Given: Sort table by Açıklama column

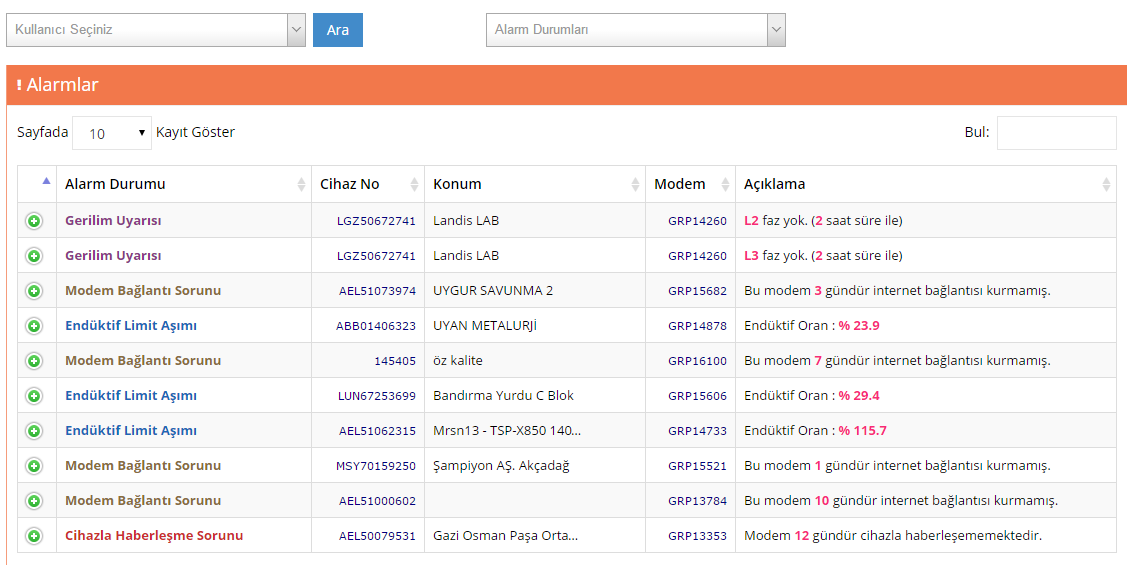Looking at the screenshot, I should pyautogui.click(x=926, y=184).
